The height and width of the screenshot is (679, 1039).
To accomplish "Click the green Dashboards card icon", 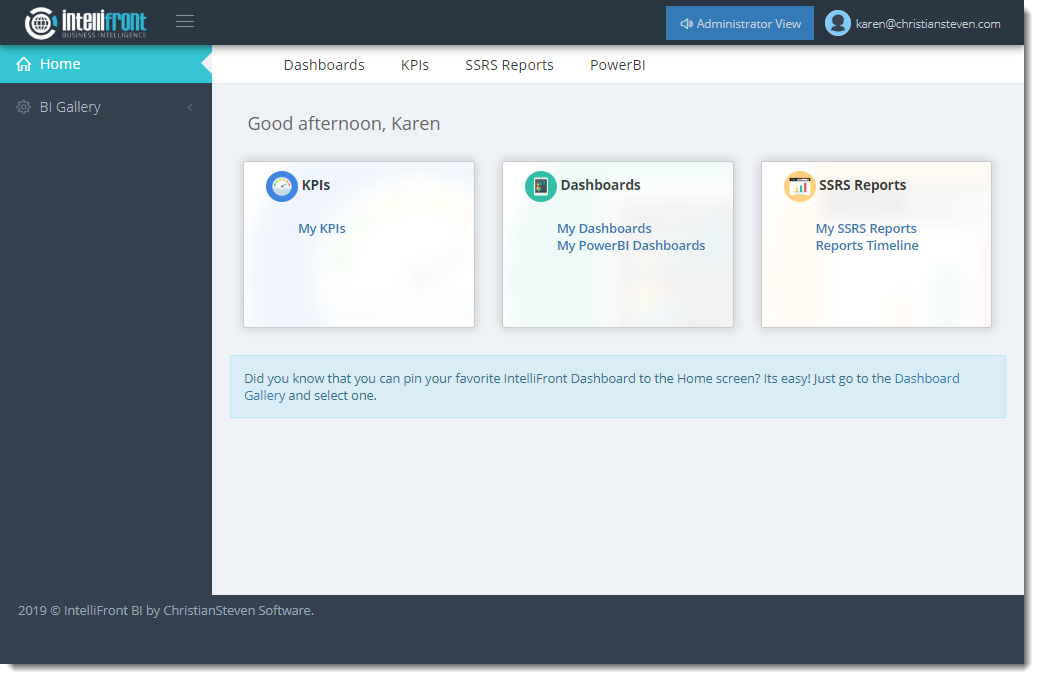I will pyautogui.click(x=541, y=186).
